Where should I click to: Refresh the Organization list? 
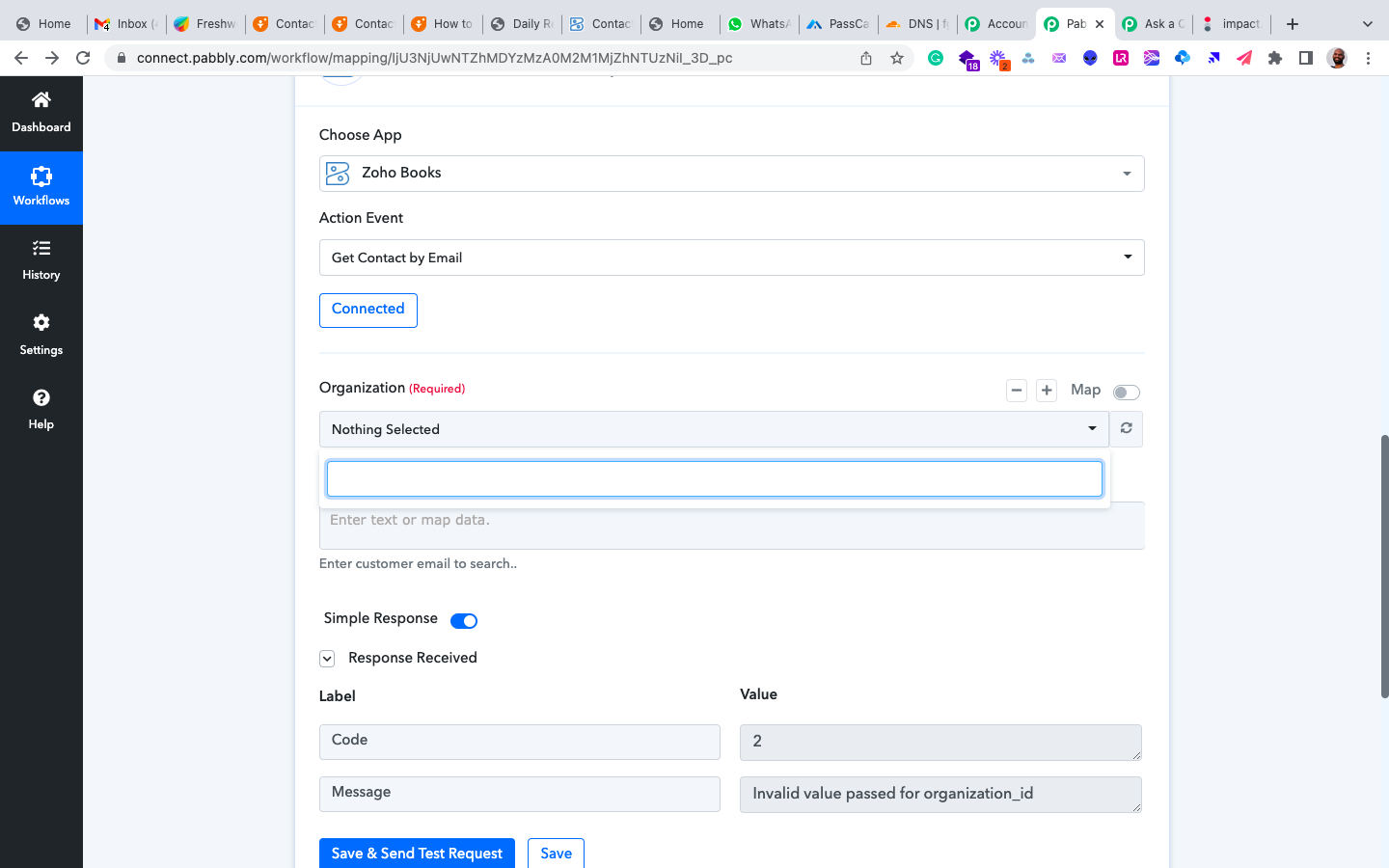[x=1126, y=428]
